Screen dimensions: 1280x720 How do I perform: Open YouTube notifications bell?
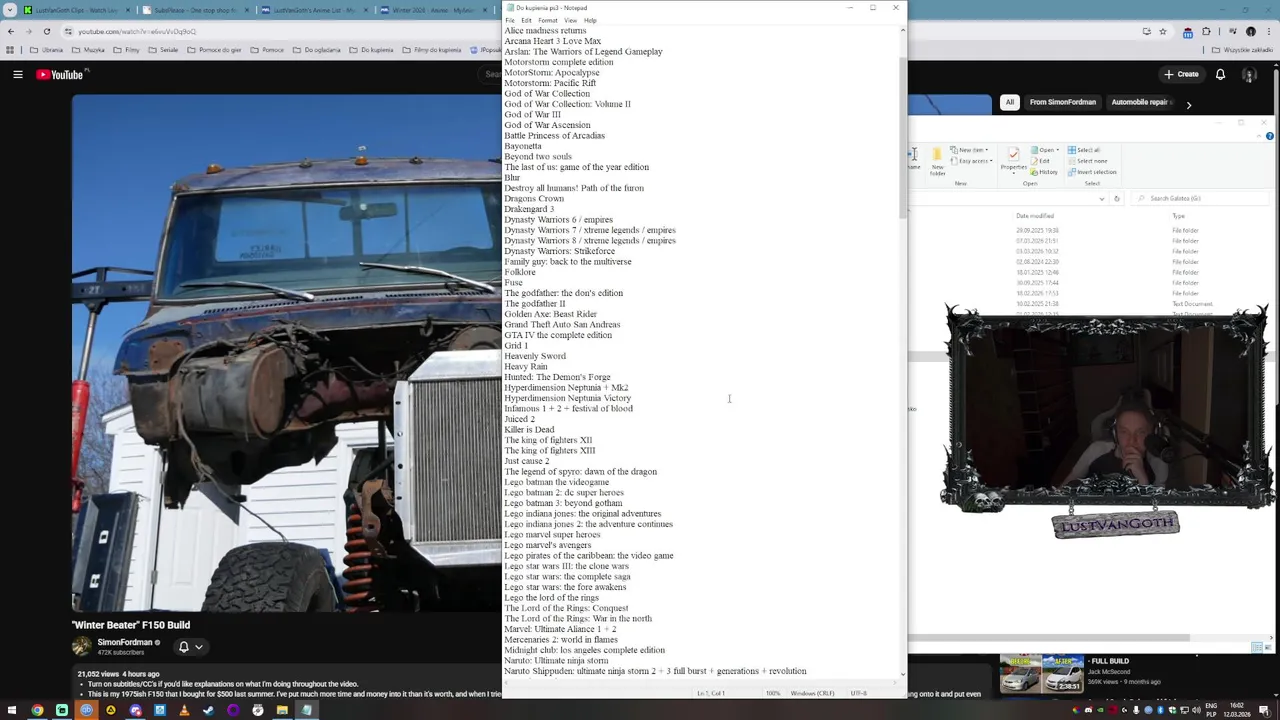[1220, 74]
